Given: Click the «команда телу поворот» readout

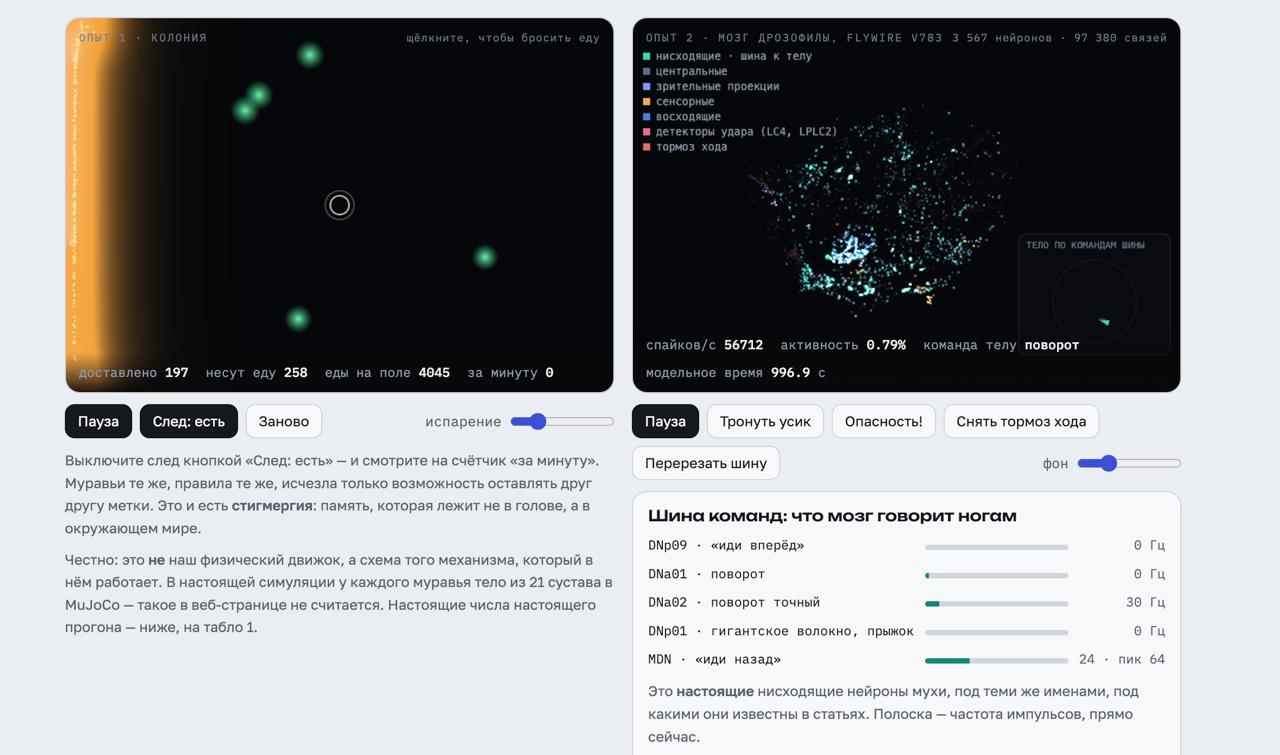Looking at the screenshot, I should [1001, 345].
